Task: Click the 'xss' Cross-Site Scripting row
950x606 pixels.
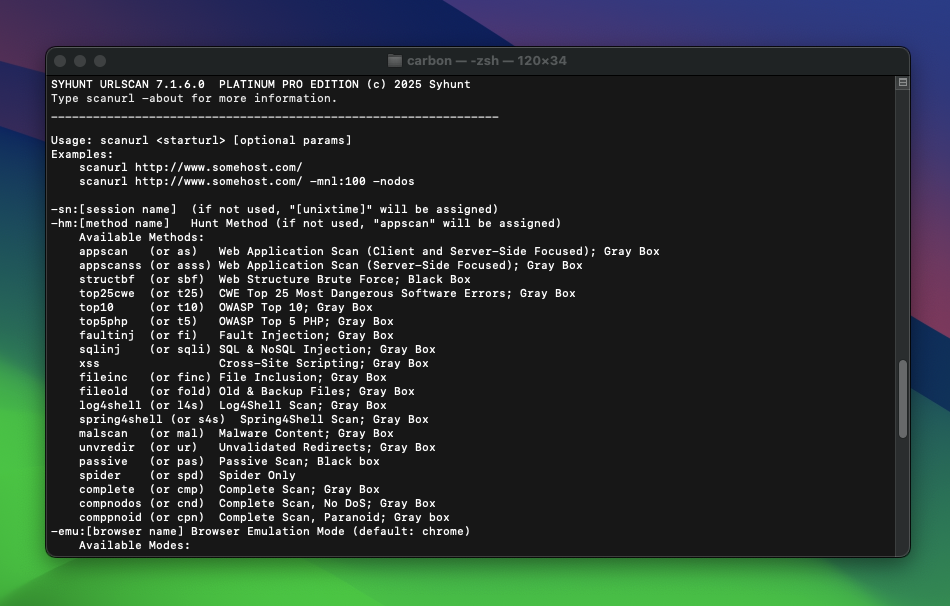Action: (x=254, y=363)
